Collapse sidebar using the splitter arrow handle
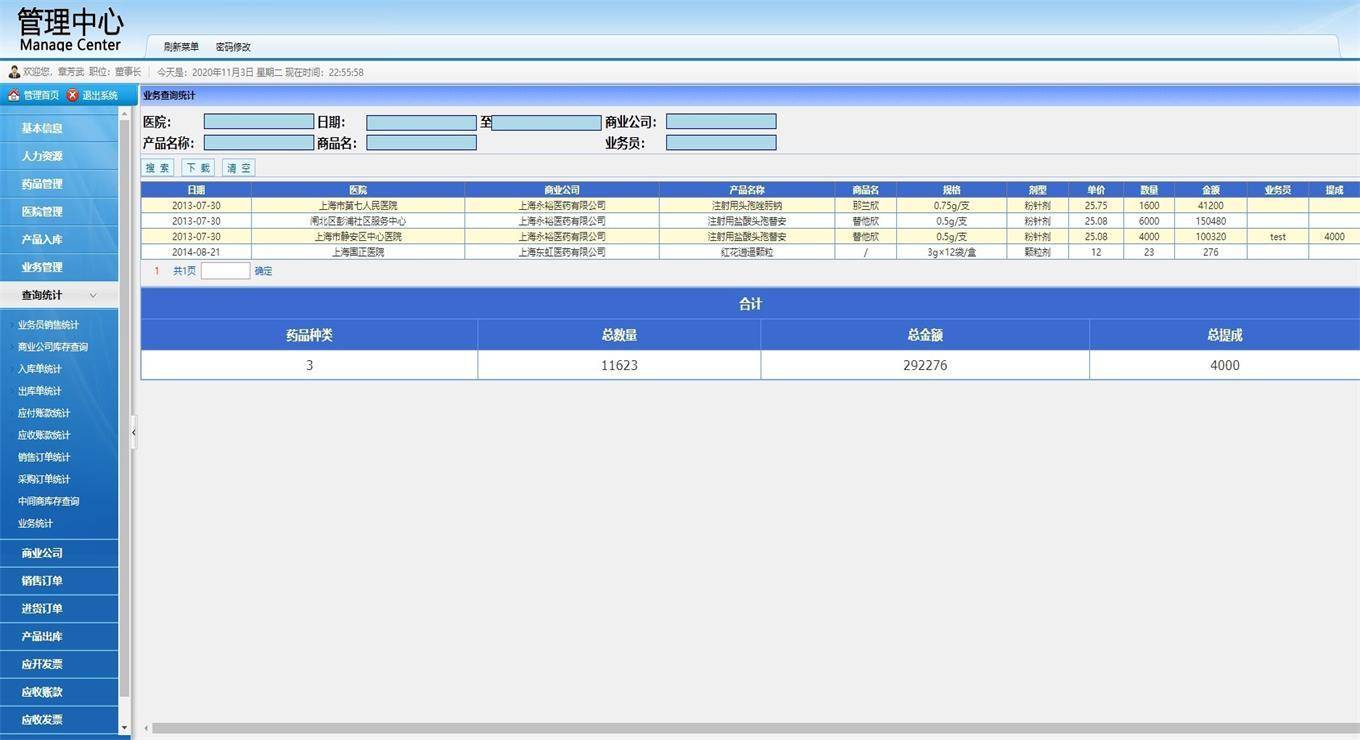1360x740 pixels. (133, 432)
